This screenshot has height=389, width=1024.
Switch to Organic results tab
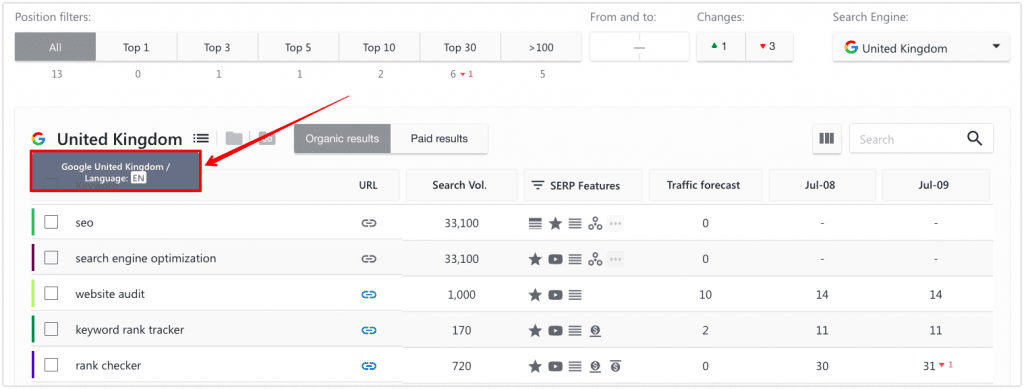[342, 138]
